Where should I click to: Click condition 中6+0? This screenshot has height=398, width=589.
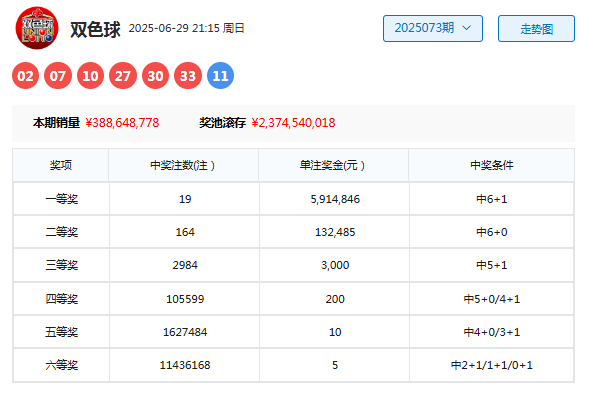coord(492,232)
